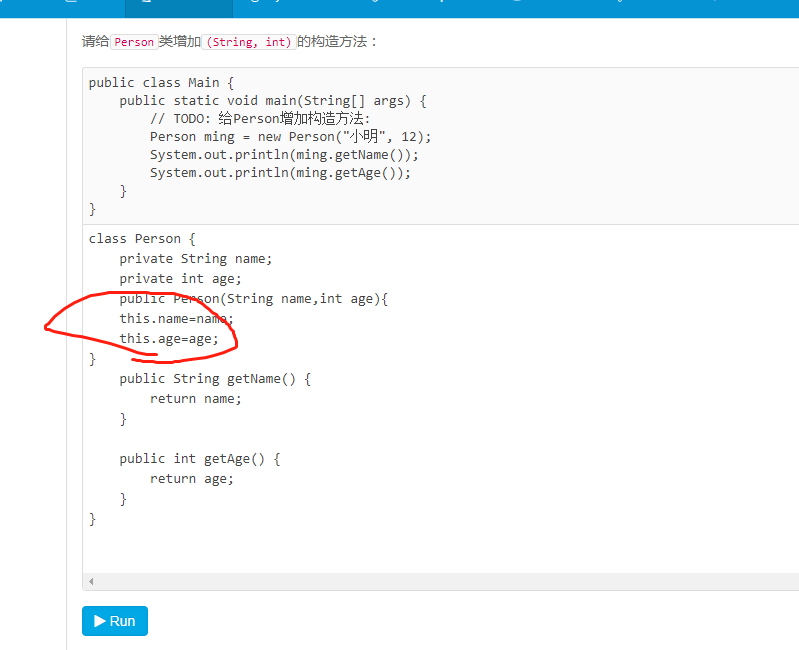Click the 'System.out.println(ming.getName());' line
The width and height of the screenshot is (799, 650).
(x=284, y=155)
